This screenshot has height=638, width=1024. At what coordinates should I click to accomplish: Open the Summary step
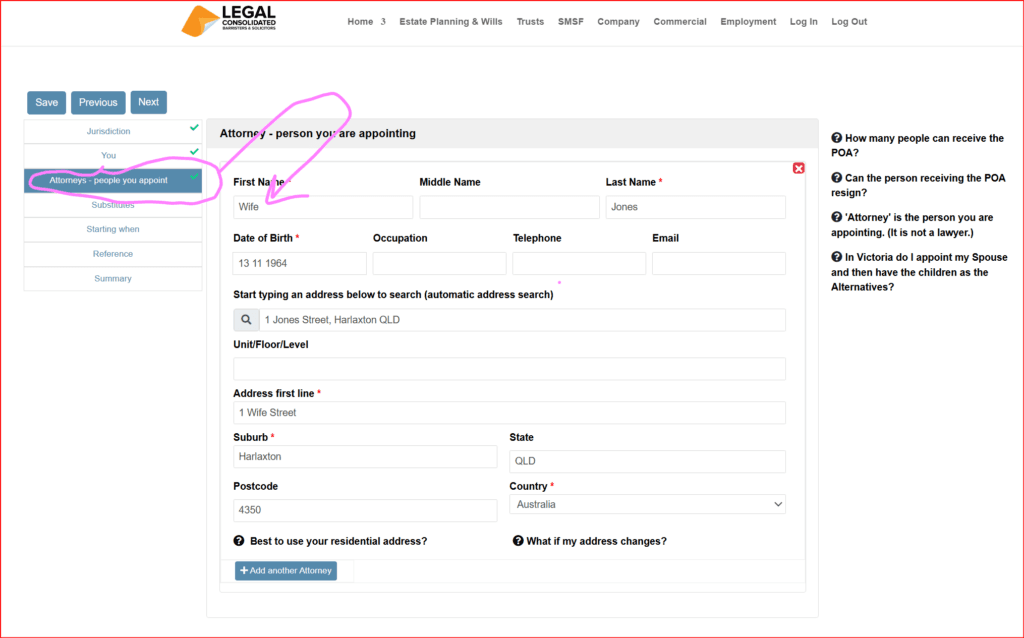(112, 279)
